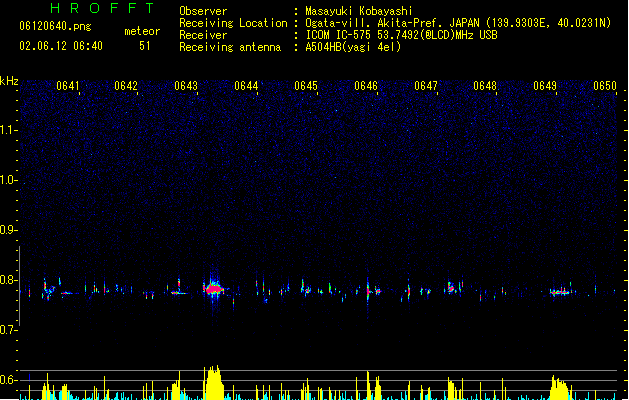Click the Observer name Masayuki Kobayashi
Image resolution: width=629 pixels, height=400 pixels.
(359, 11)
